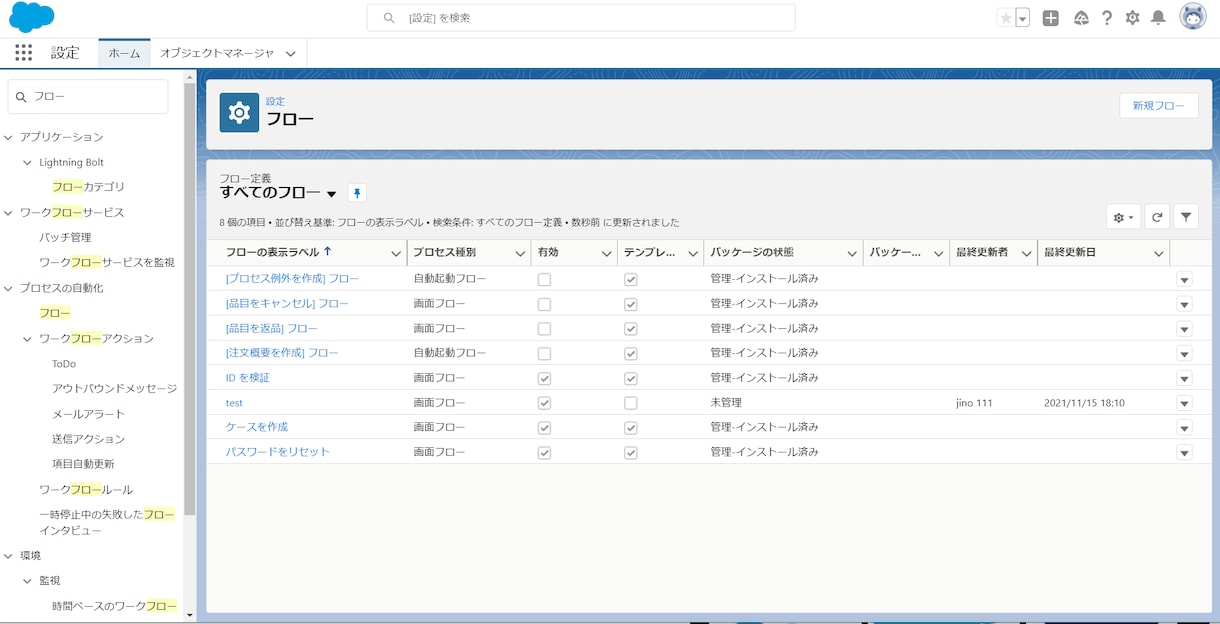Viewport: 1220px width, 624px height.
Task: Click the search magnifier in quick find
Action: pos(21,97)
